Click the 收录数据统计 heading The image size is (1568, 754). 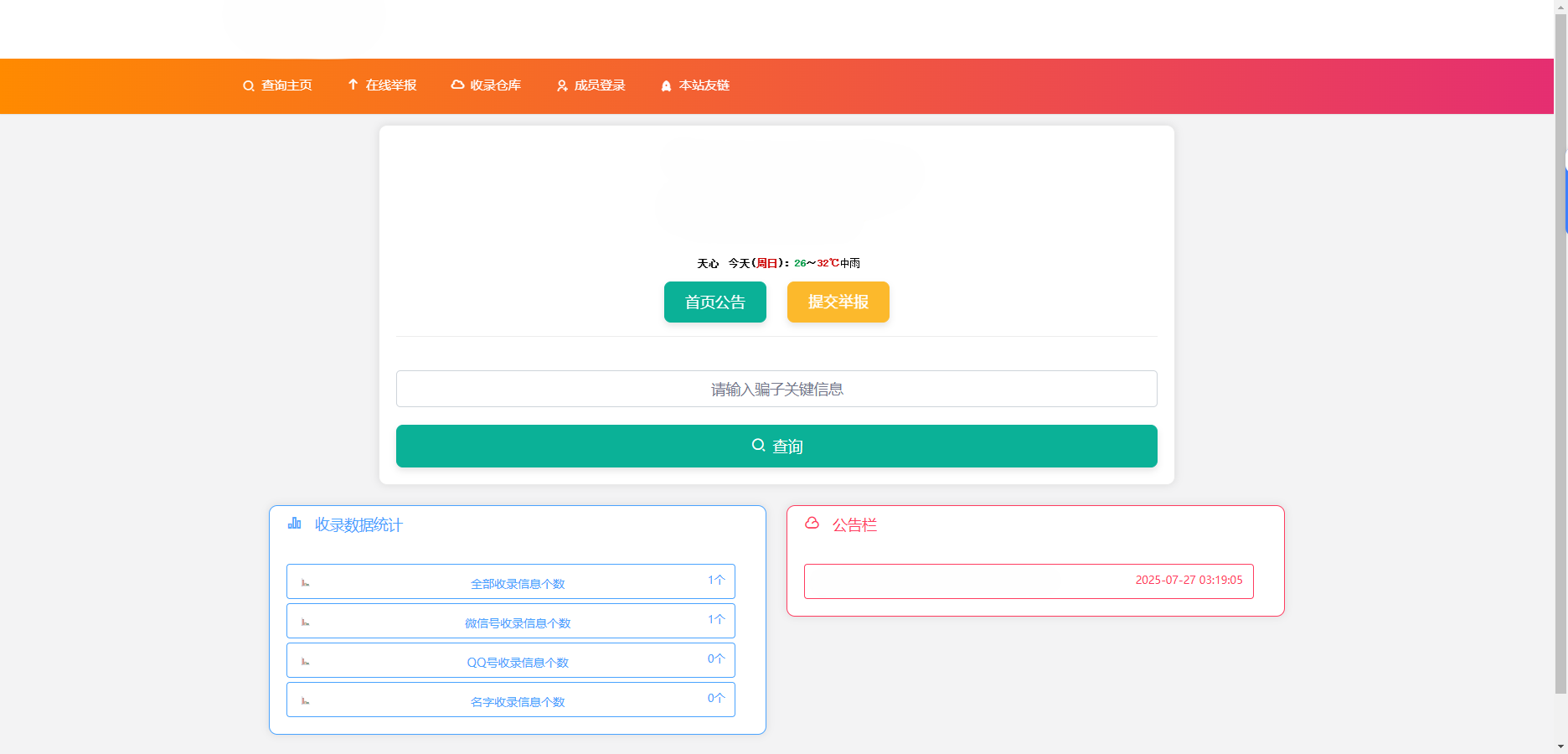[358, 525]
